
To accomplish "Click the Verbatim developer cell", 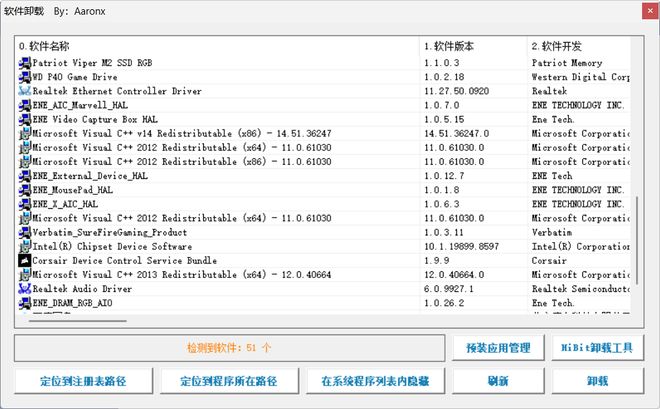I will tap(552, 232).
